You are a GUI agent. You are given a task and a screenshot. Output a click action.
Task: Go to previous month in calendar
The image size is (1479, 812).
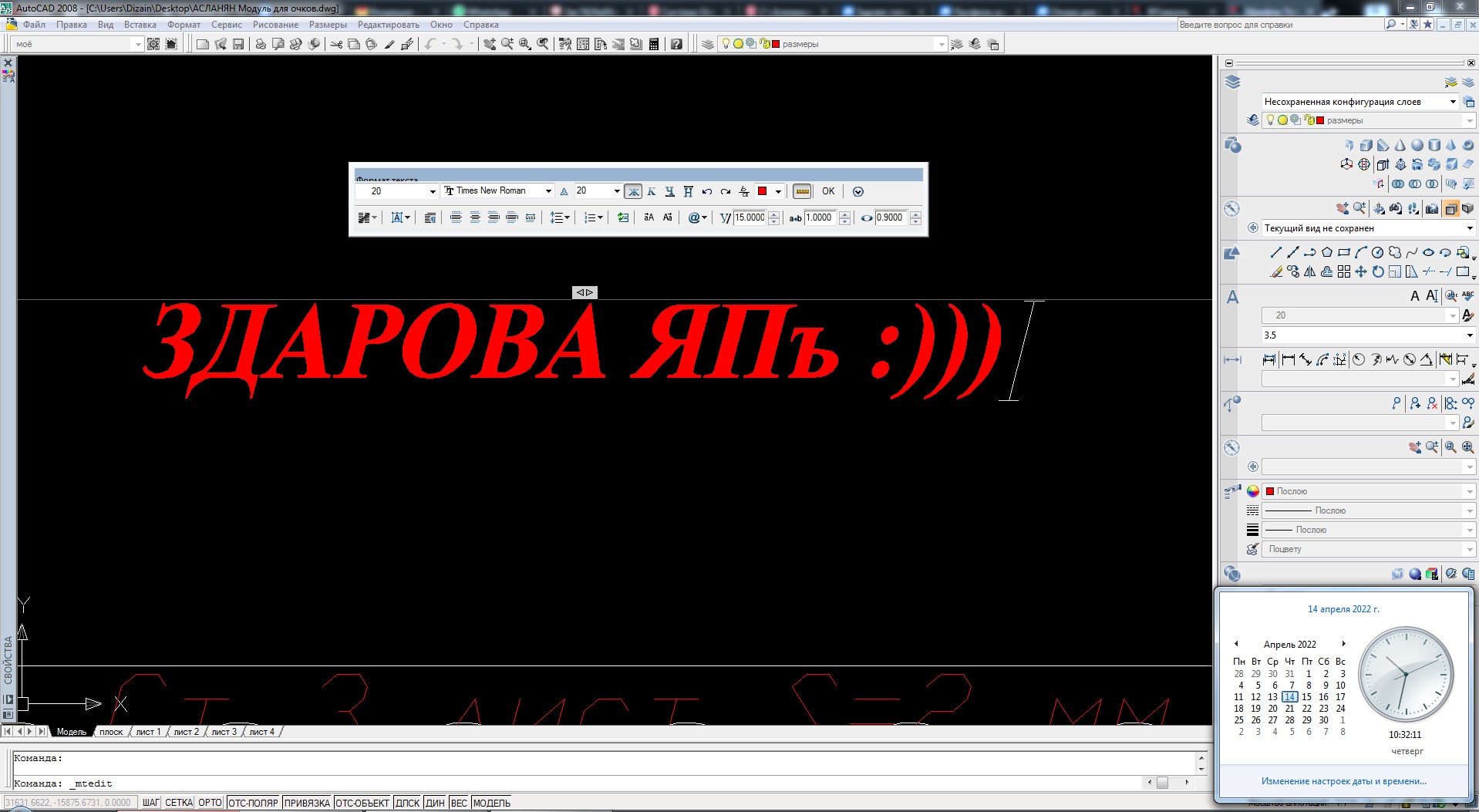coord(1236,644)
